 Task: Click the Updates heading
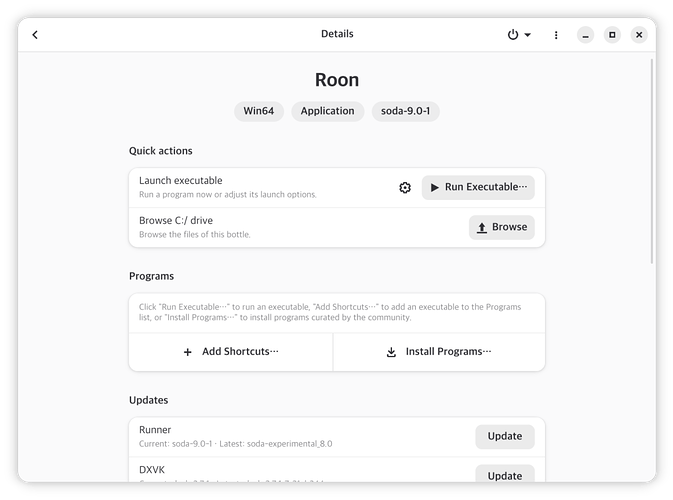pos(149,400)
